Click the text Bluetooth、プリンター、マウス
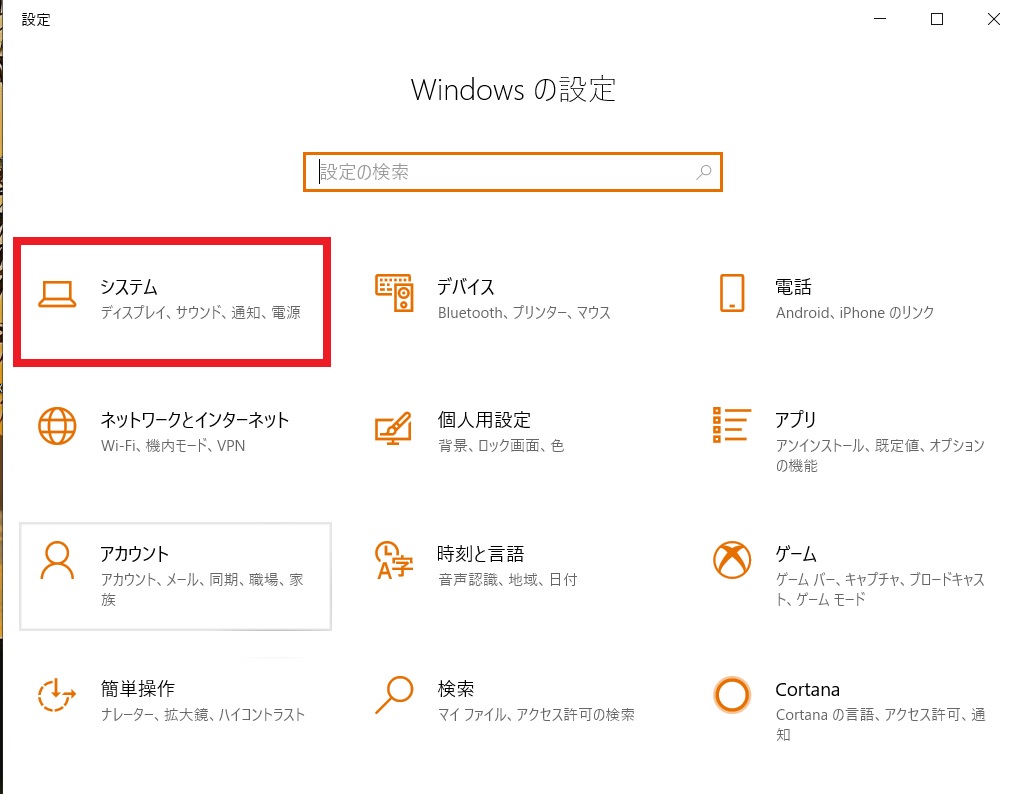This screenshot has width=1016, height=794. coord(524,313)
